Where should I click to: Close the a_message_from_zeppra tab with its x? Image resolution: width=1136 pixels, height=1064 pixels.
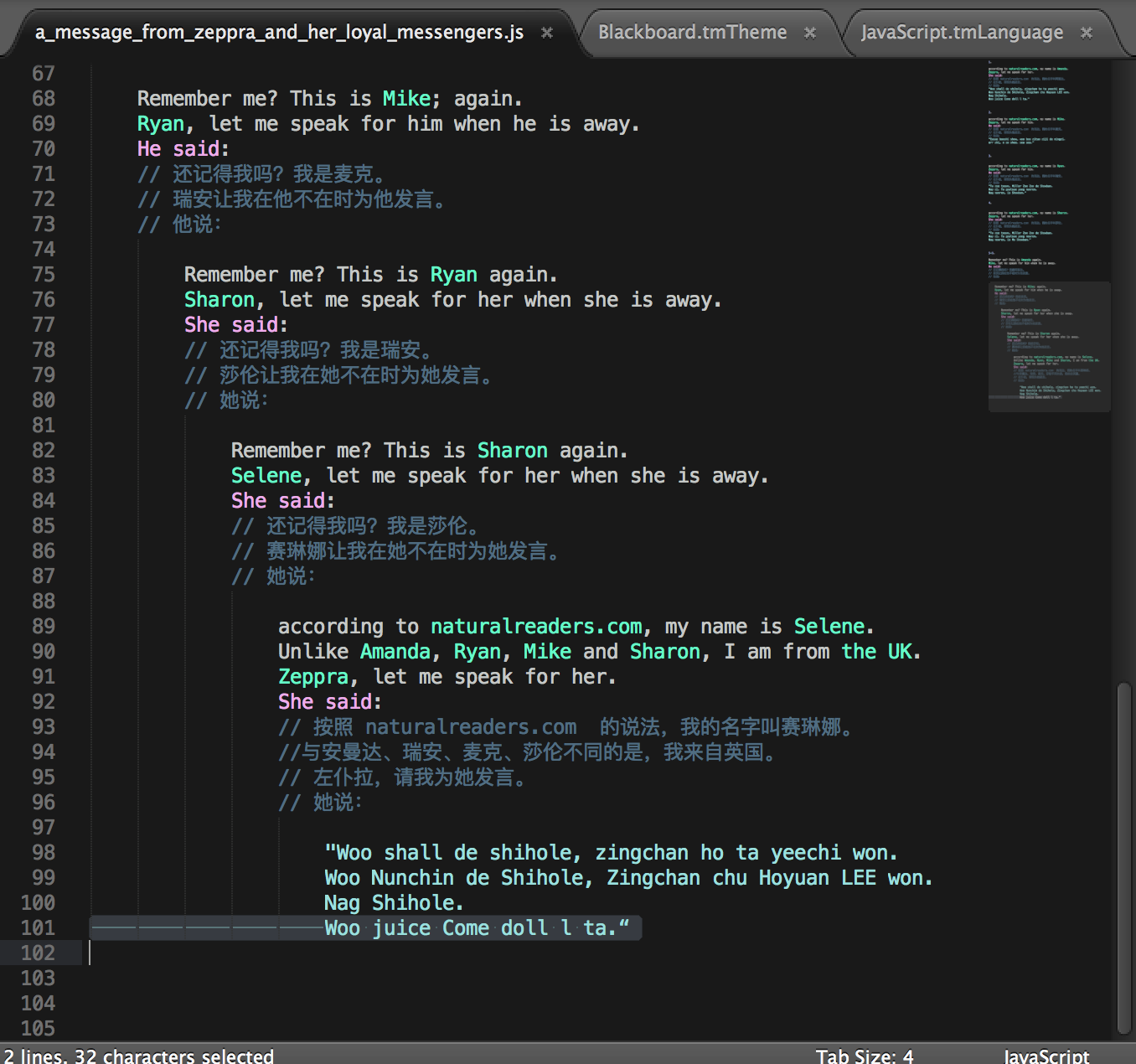click(x=547, y=33)
